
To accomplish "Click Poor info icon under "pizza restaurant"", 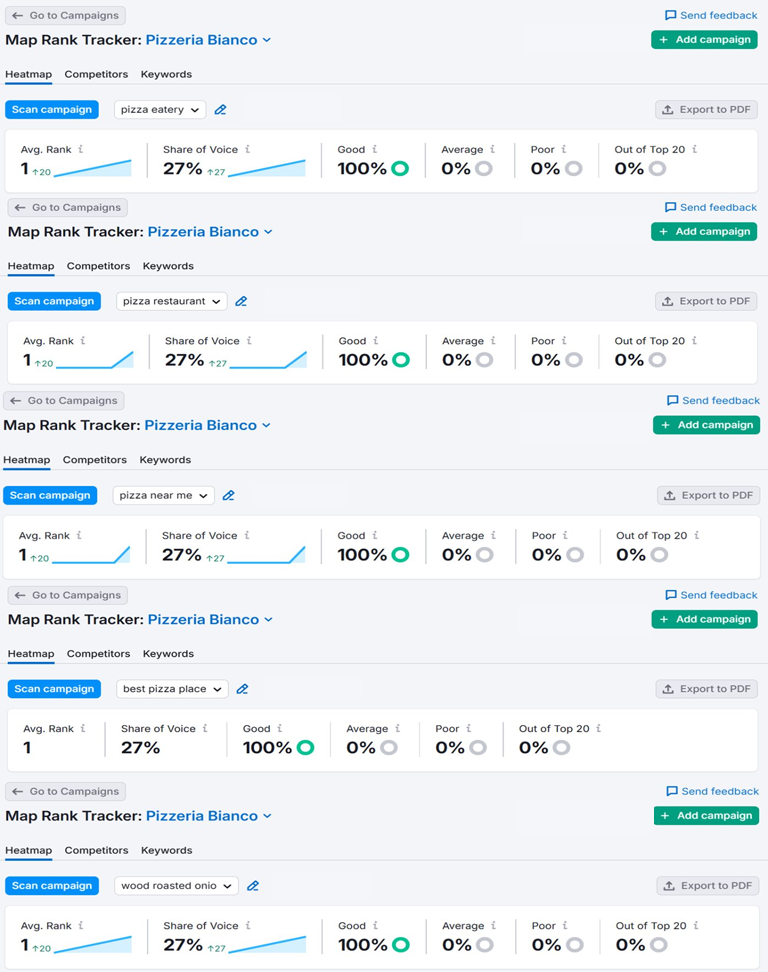I will 565,341.
